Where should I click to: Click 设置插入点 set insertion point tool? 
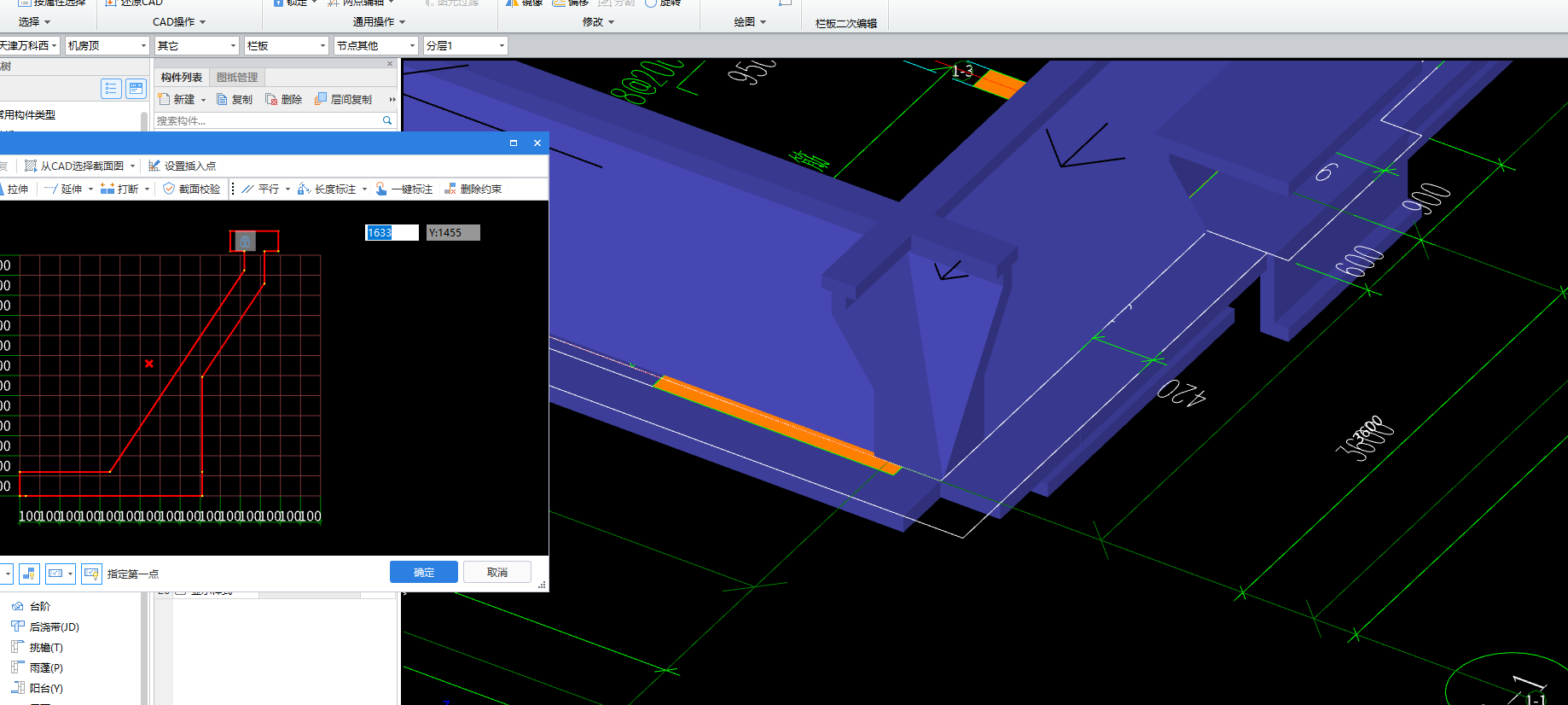tap(182, 166)
